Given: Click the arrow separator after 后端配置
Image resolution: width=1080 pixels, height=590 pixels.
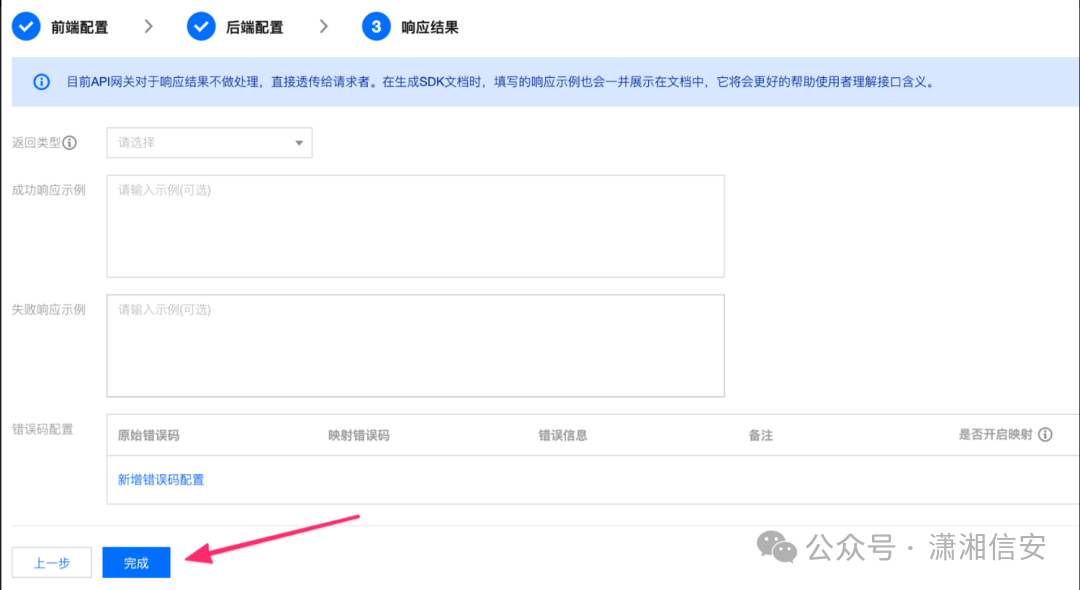Looking at the screenshot, I should tap(324, 26).
